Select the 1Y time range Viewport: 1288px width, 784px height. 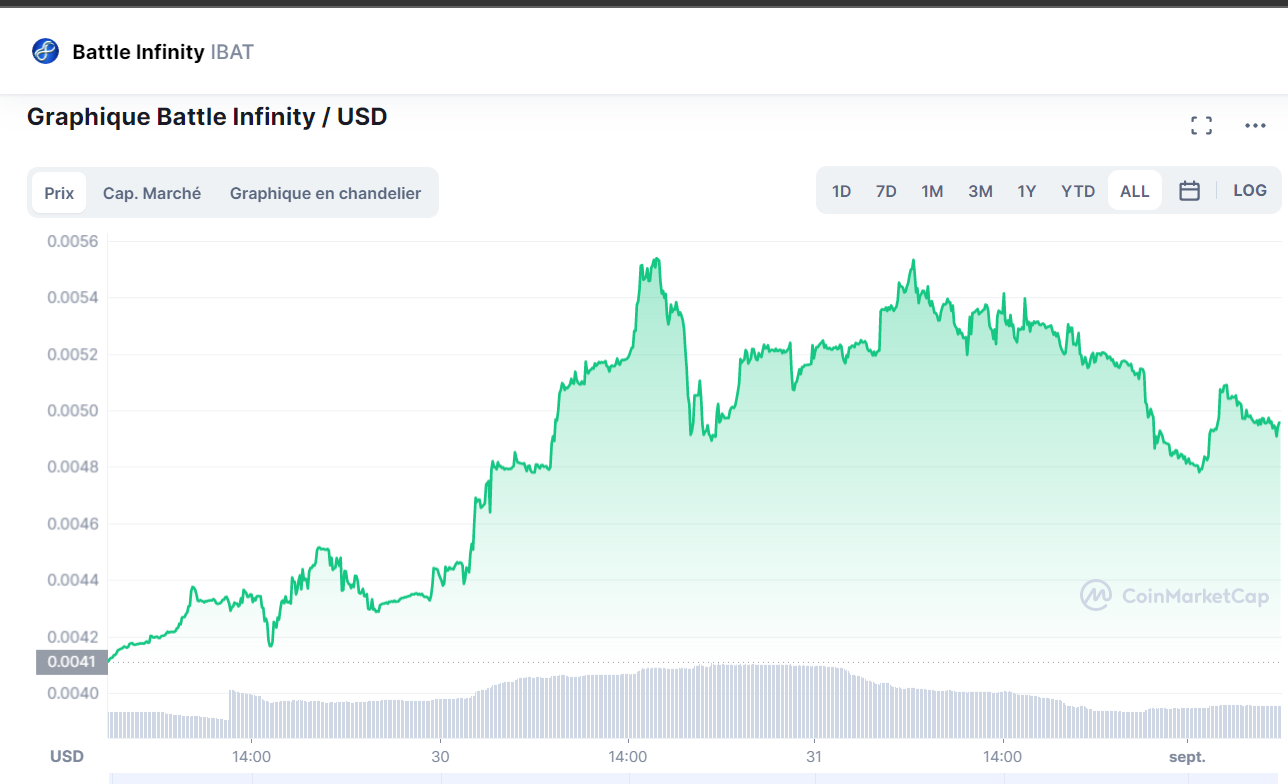(1027, 191)
